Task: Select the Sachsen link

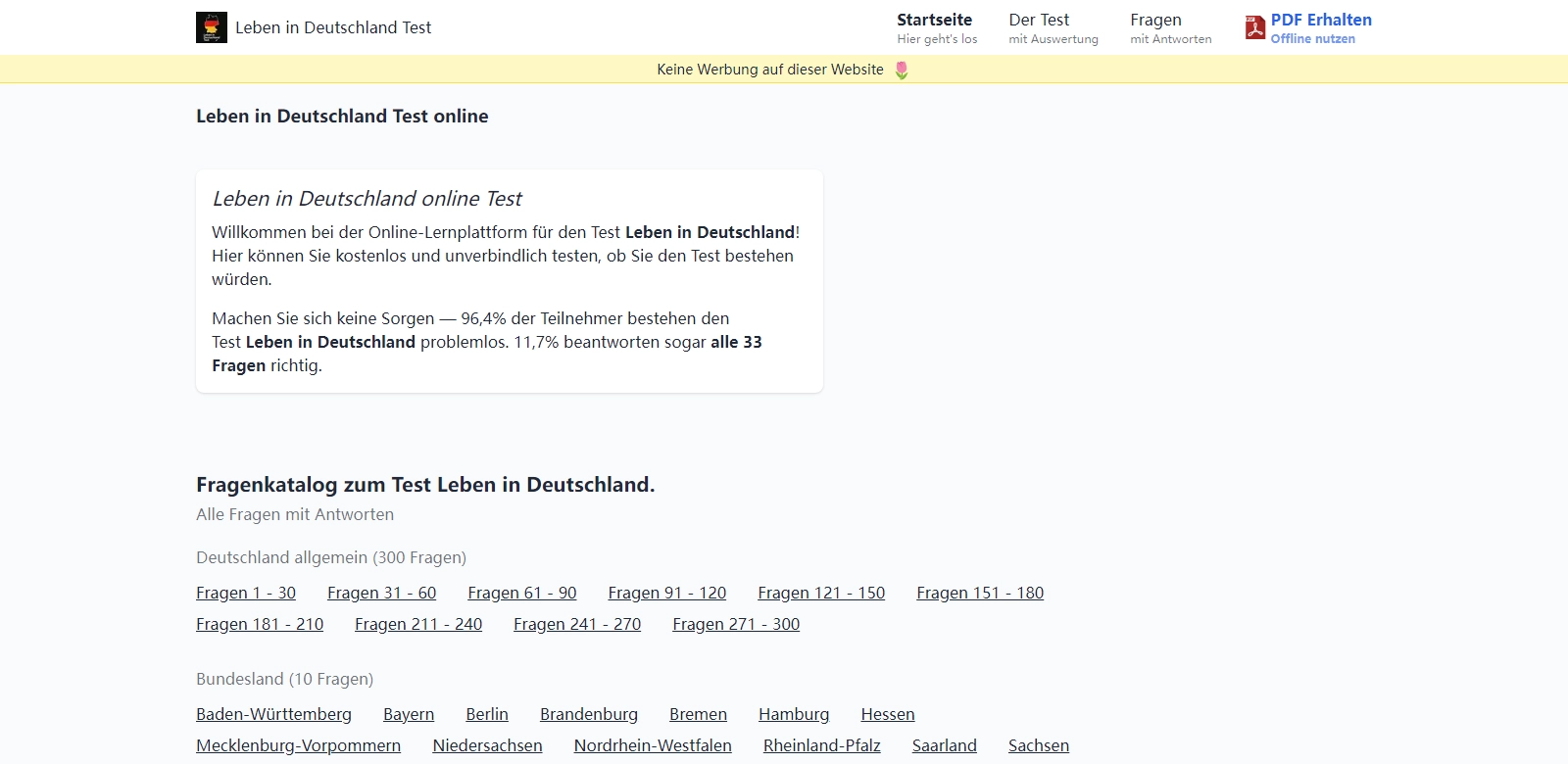Action: coord(1039,745)
